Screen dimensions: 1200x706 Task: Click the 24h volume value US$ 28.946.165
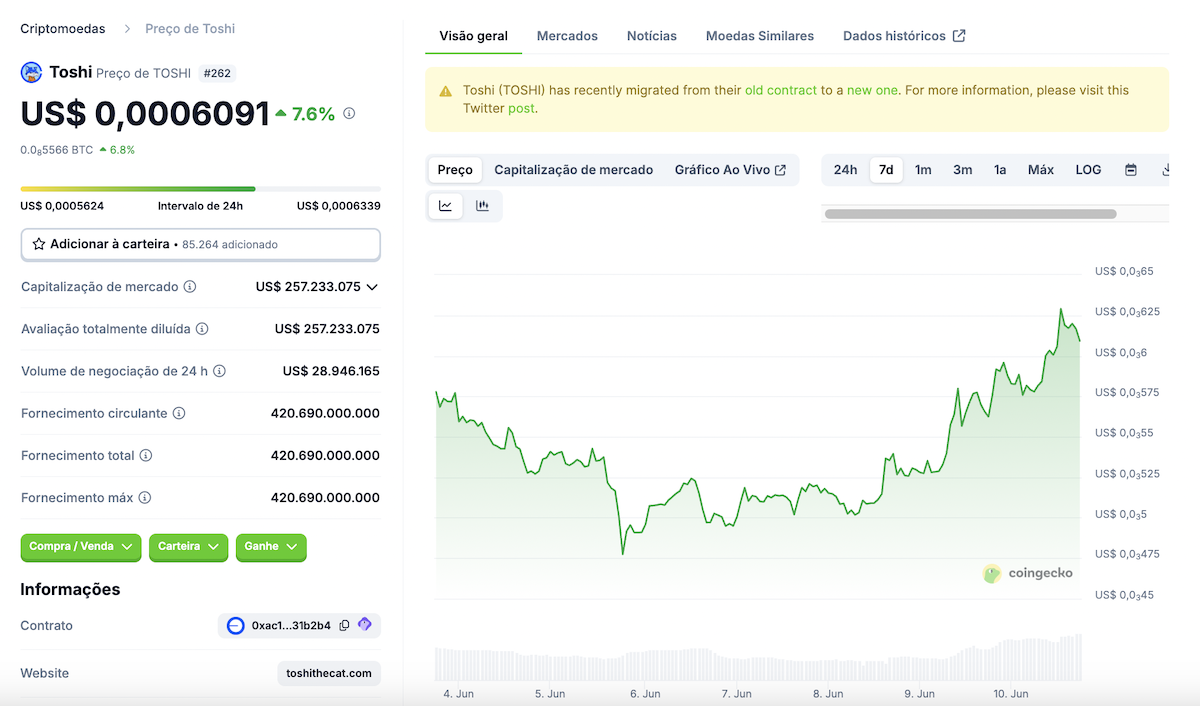pyautogui.click(x=331, y=371)
